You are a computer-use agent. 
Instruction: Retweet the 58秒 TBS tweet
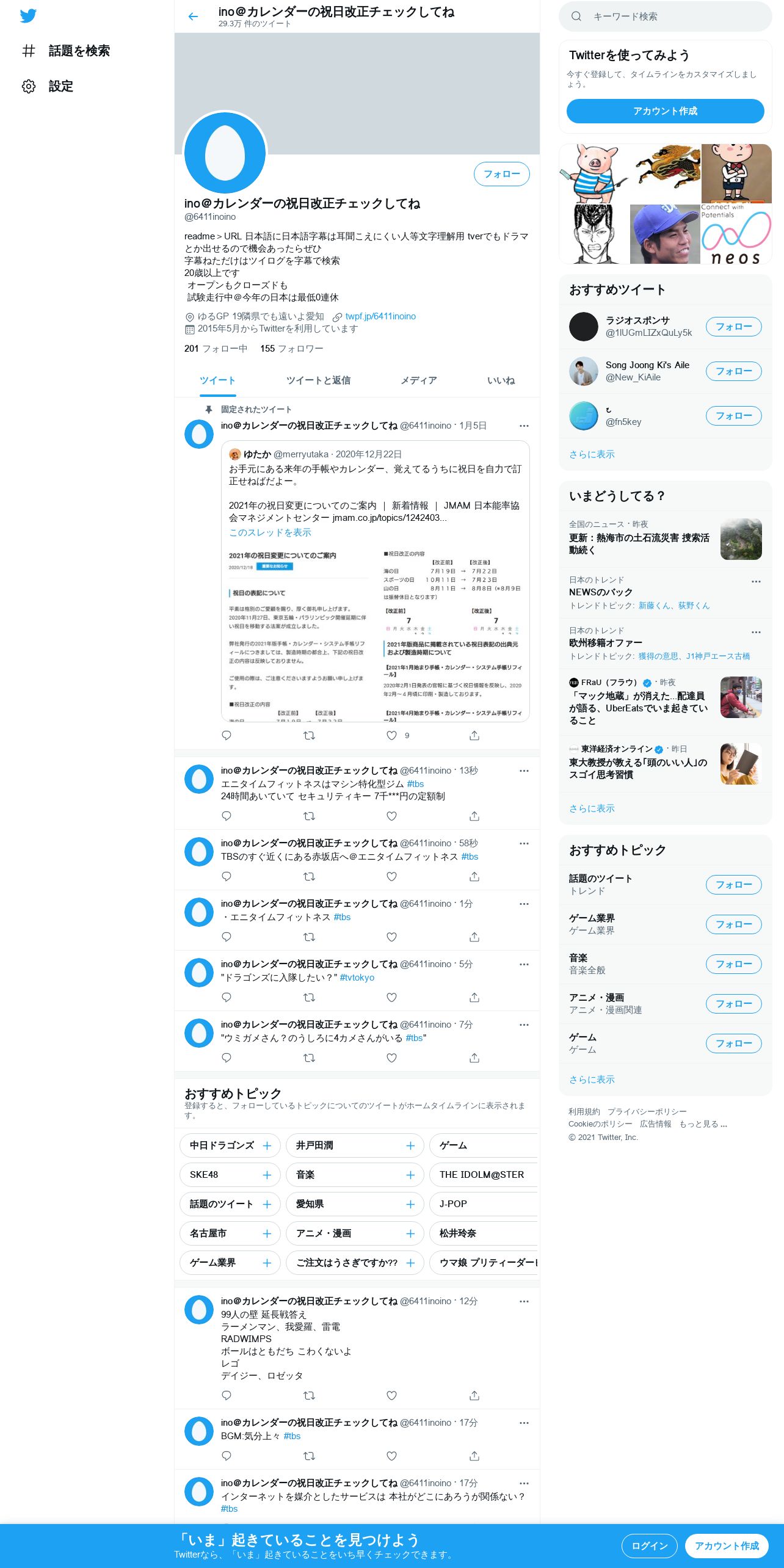(309, 876)
